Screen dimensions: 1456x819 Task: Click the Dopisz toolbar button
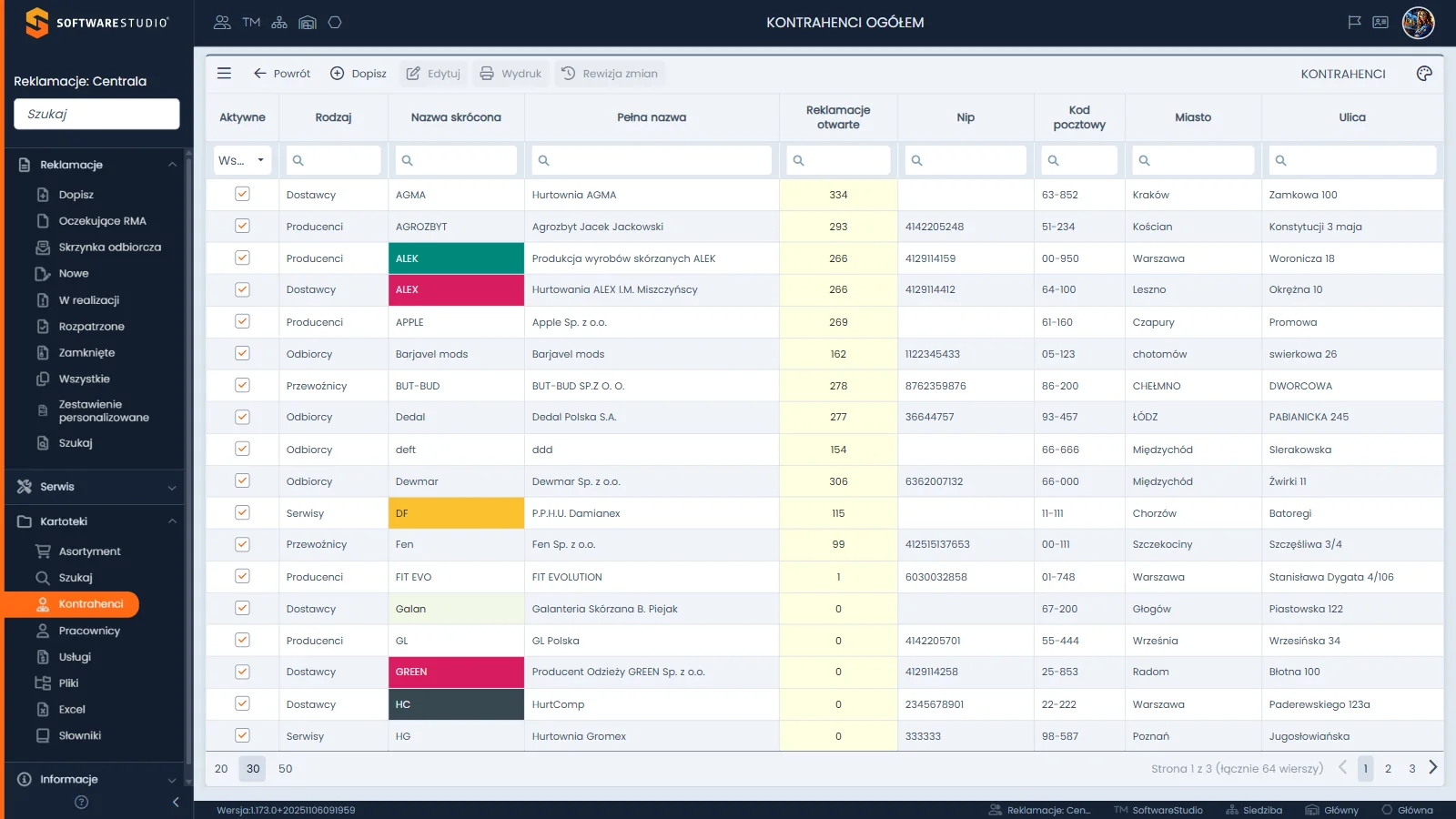pyautogui.click(x=358, y=74)
